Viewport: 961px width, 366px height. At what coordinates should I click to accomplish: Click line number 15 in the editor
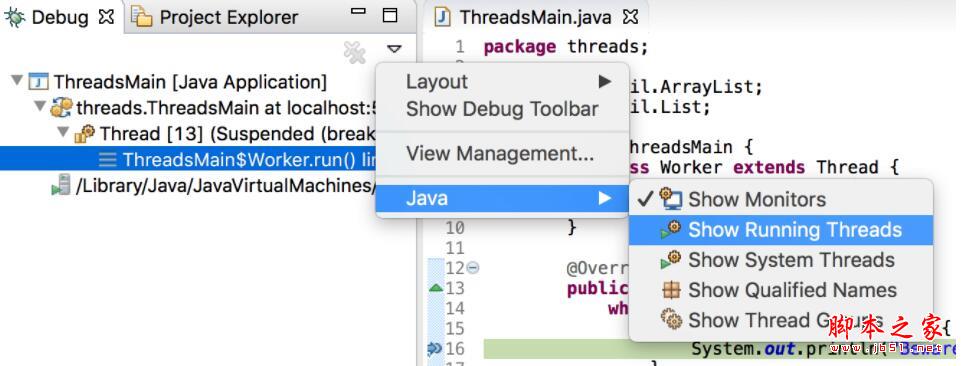pos(455,329)
